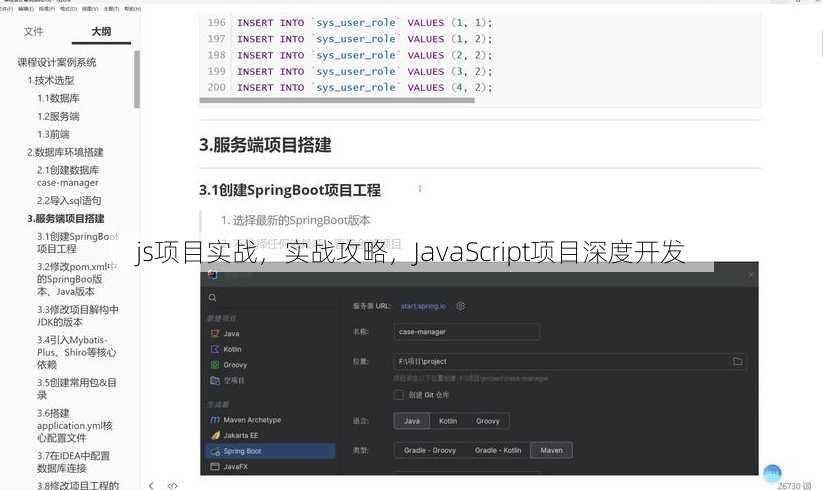Enable 创建 Git 仓库 checkbox
Screen dimensions: 823x490
pos(398,395)
